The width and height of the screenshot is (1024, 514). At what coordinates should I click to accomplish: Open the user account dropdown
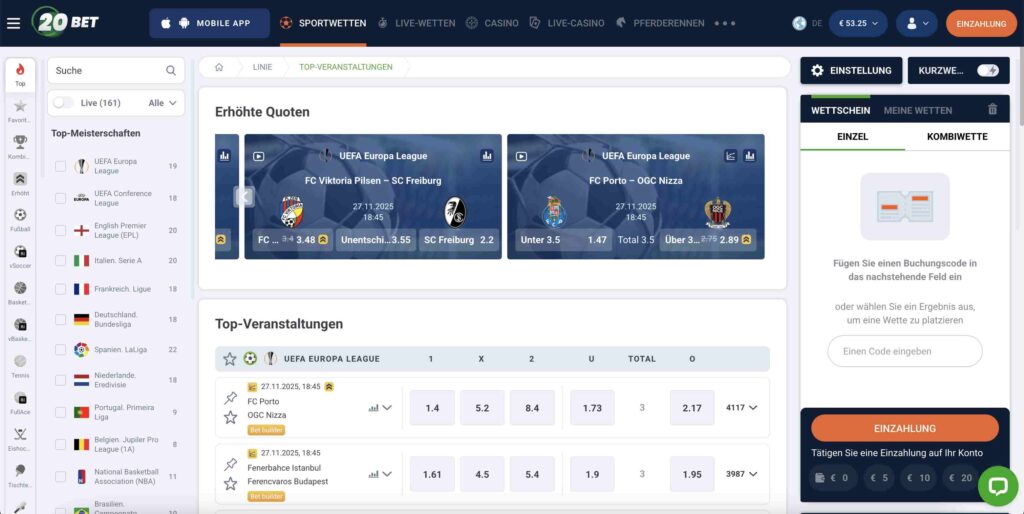tap(916, 24)
